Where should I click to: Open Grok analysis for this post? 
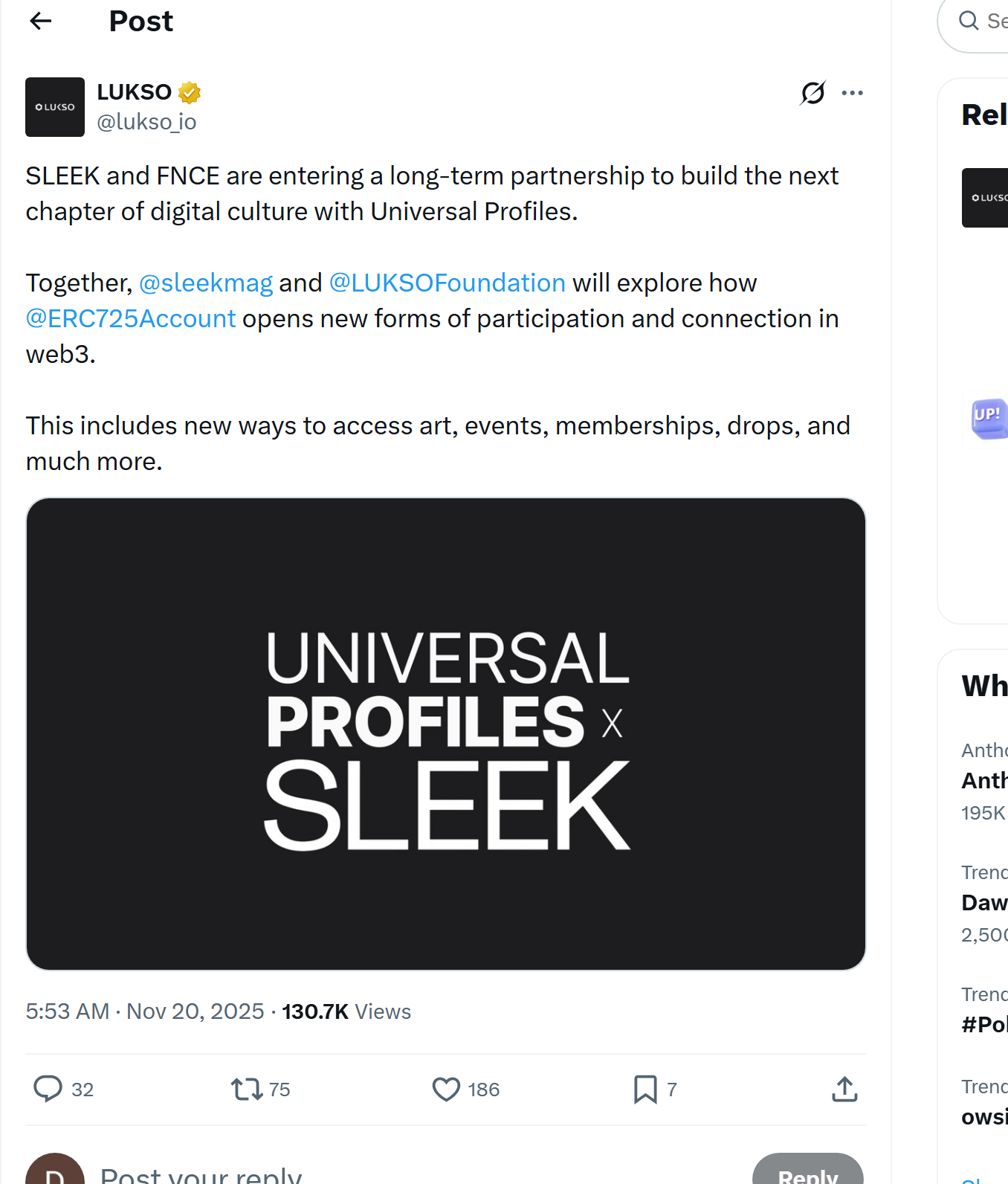pos(813,91)
